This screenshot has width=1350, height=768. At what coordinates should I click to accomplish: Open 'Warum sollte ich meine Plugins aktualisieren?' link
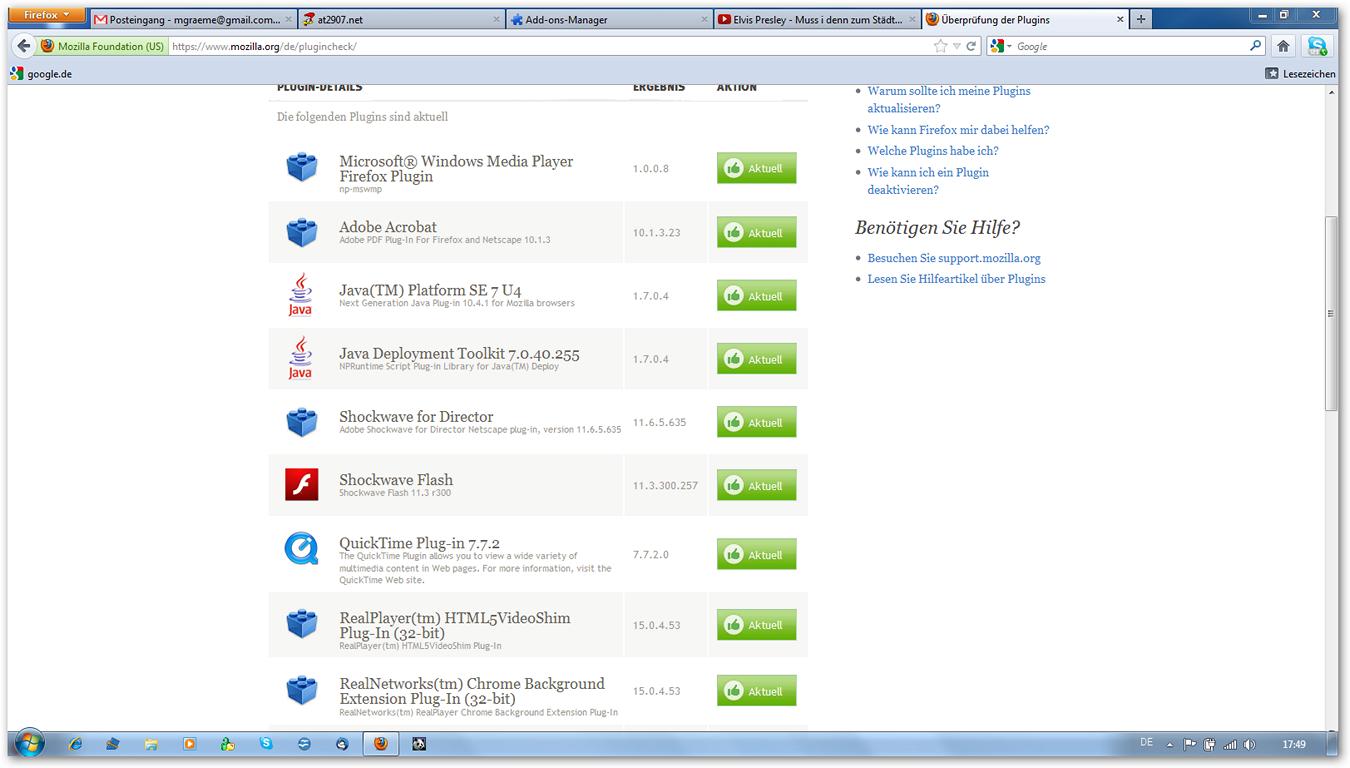click(x=949, y=99)
